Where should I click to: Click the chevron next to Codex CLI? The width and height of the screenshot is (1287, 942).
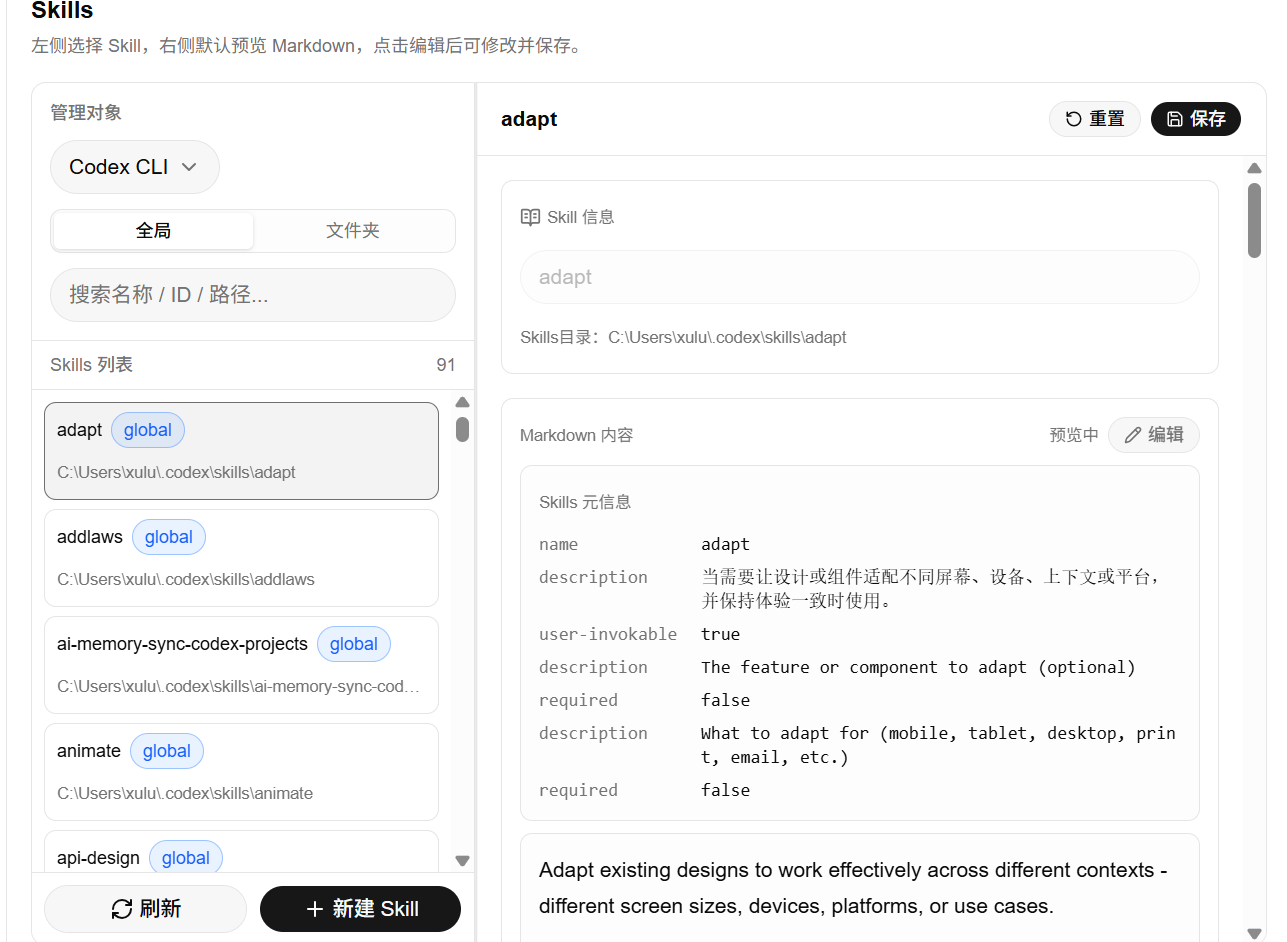click(188, 167)
